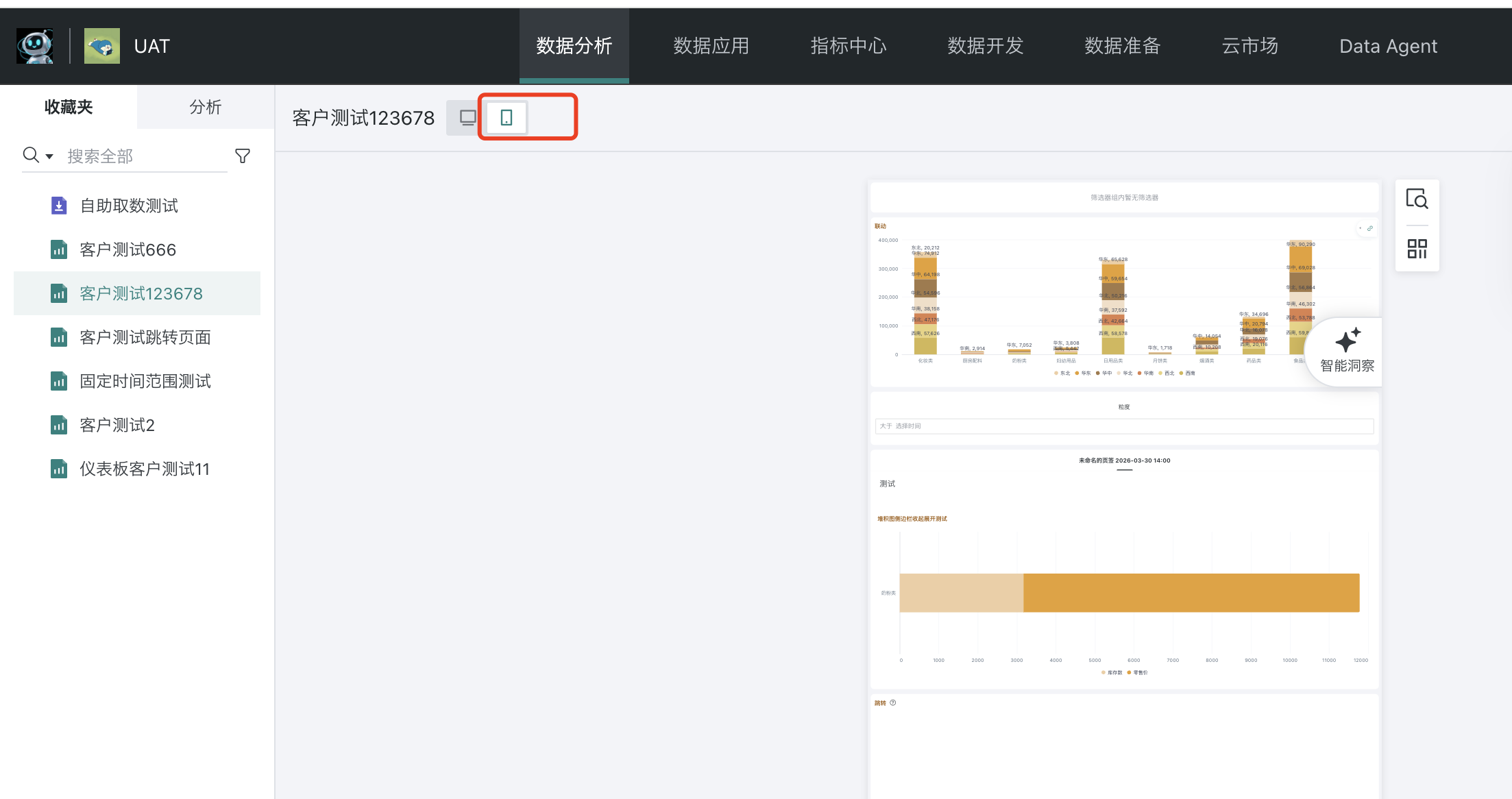Expand the search type dropdown arrow
This screenshot has height=799, width=1512.
pos(49,156)
